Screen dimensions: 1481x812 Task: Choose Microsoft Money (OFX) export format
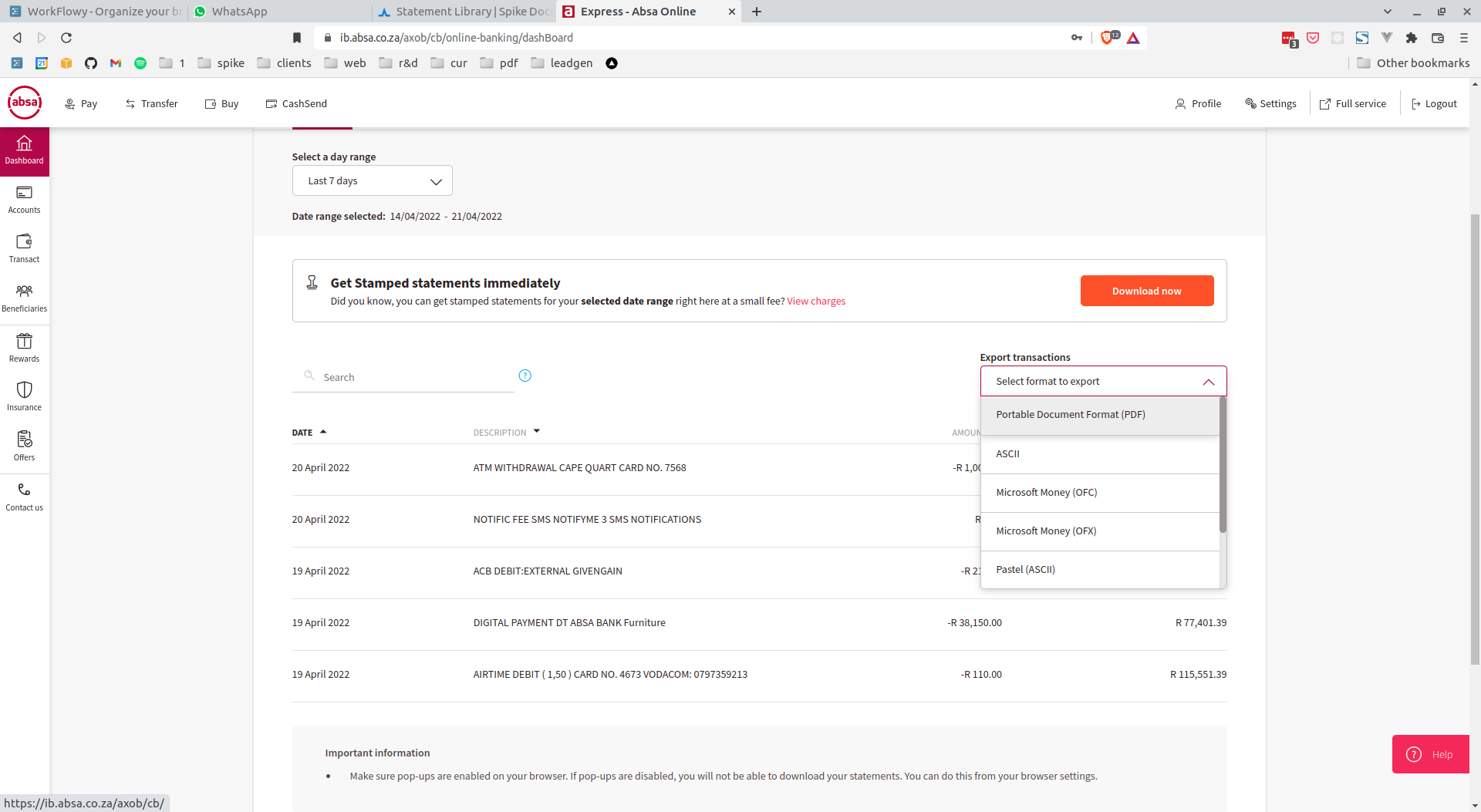point(1045,531)
